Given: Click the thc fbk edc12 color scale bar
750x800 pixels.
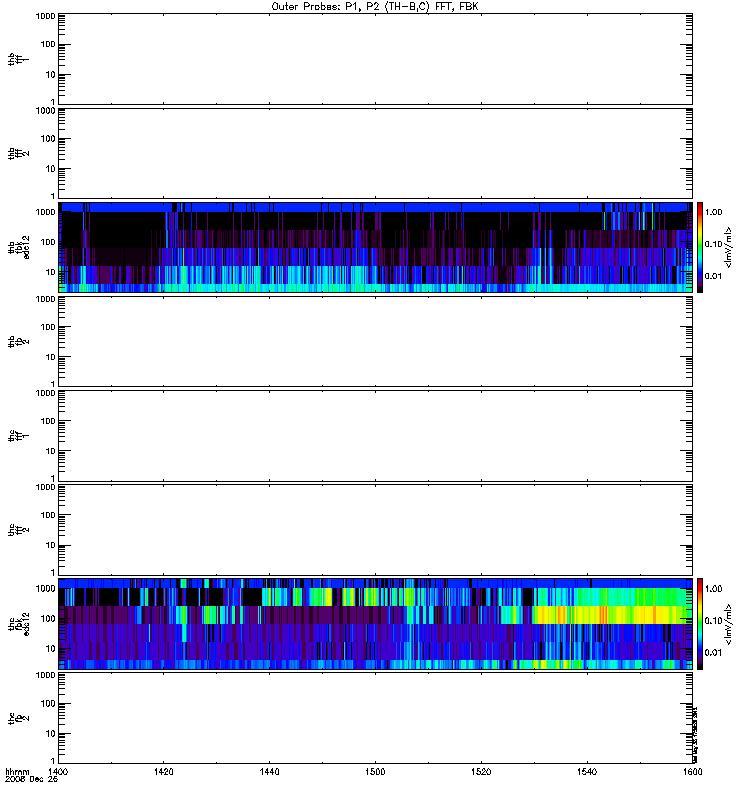Looking at the screenshot, I should tap(700, 624).
